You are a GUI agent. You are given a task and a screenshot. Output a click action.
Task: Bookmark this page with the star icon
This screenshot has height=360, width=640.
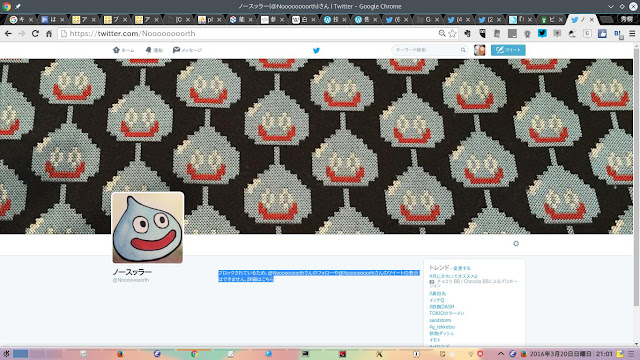(452, 33)
